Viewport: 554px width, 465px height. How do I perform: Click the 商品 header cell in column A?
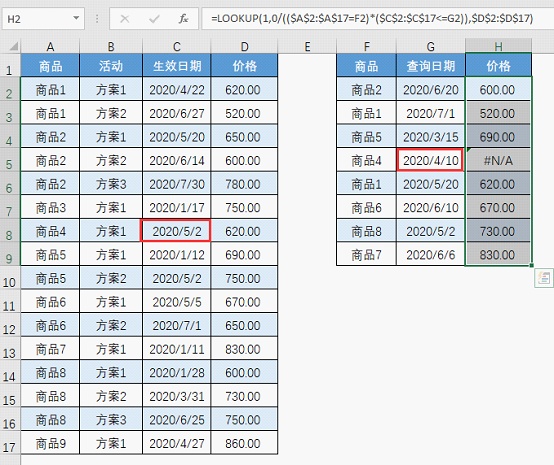[50, 65]
